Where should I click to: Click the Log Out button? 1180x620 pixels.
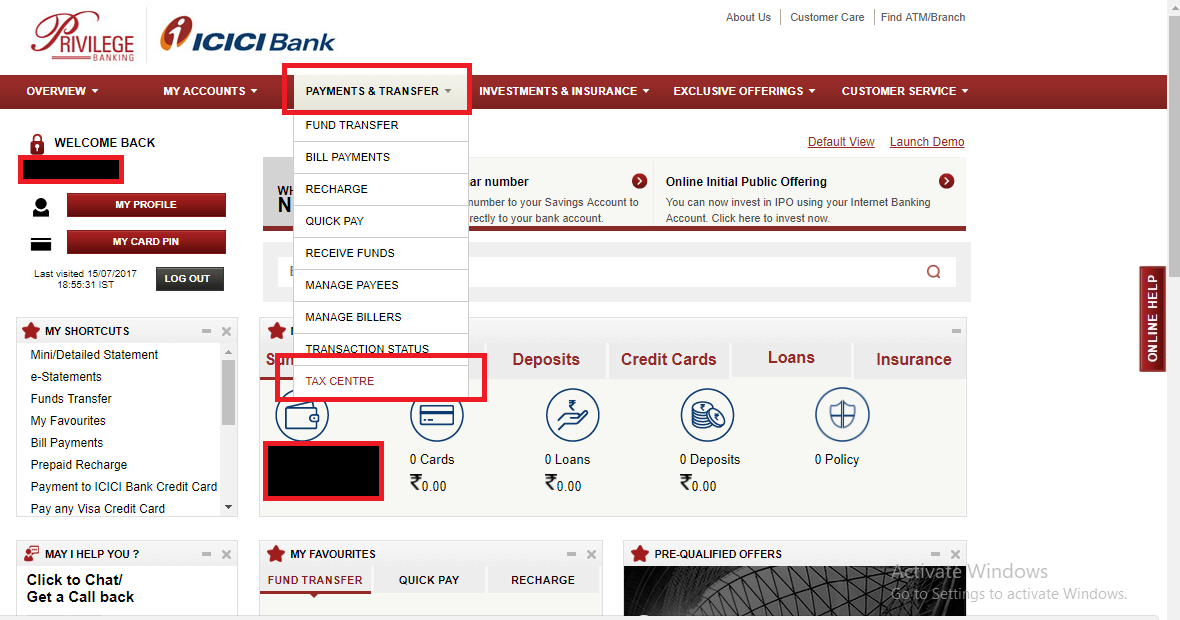(x=190, y=278)
